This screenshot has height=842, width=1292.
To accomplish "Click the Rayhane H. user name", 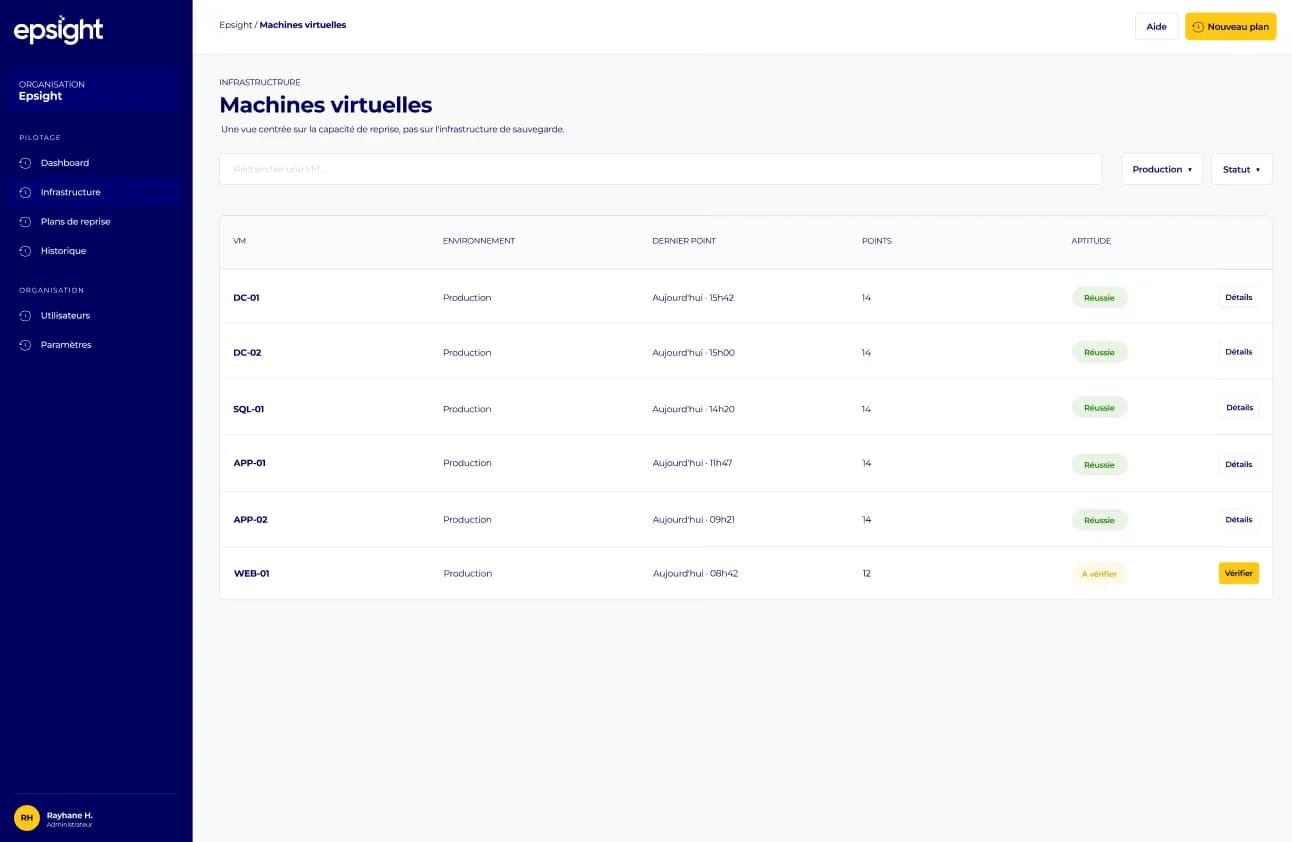I will 70,815.
